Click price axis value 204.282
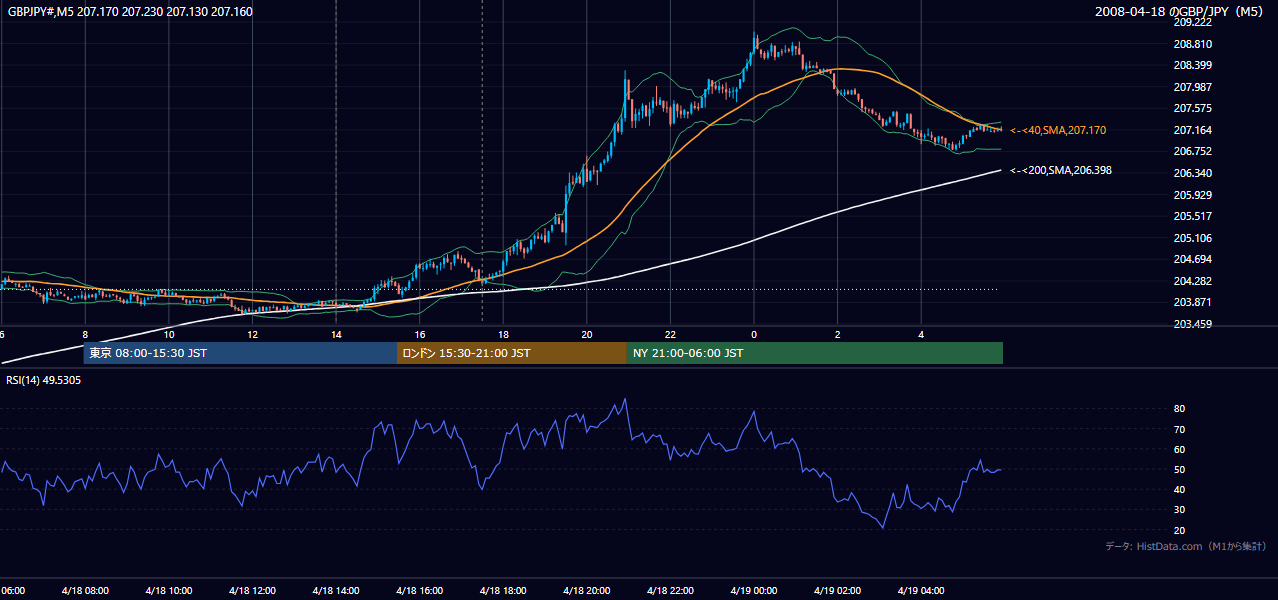 (x=1192, y=281)
